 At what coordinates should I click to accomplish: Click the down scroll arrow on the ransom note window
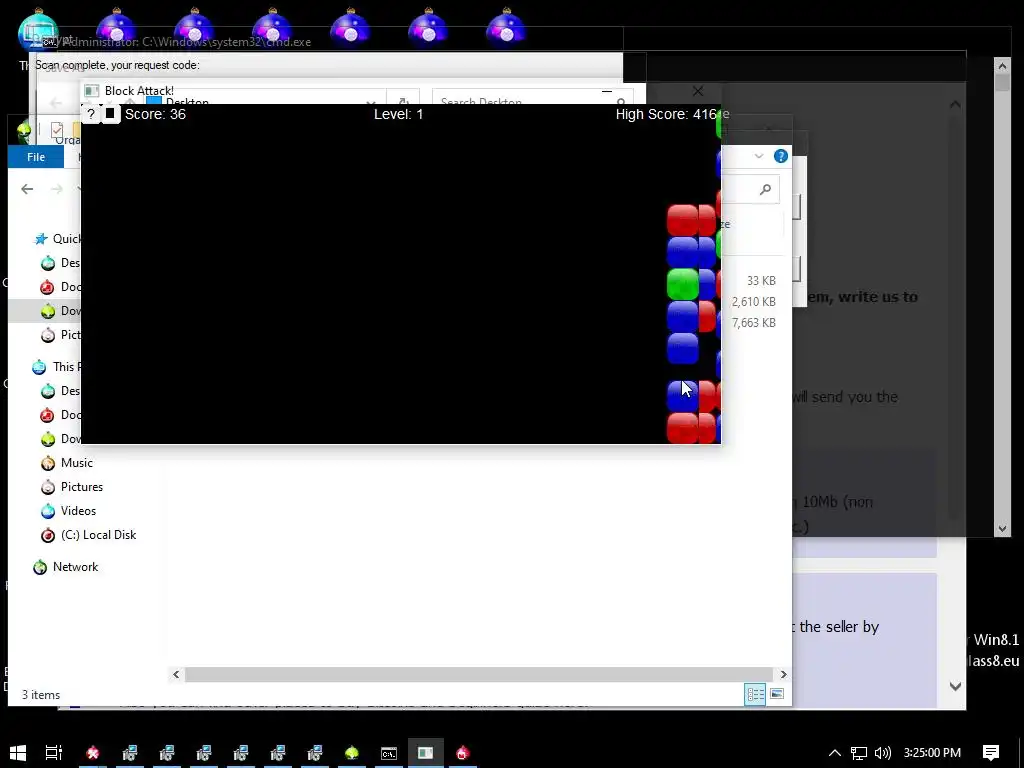955,686
